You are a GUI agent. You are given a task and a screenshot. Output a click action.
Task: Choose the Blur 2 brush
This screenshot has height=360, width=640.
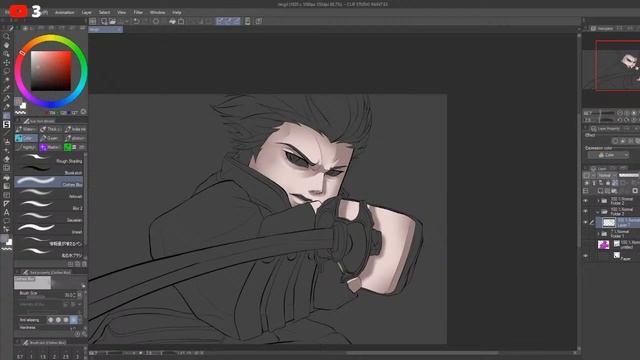coord(49,205)
